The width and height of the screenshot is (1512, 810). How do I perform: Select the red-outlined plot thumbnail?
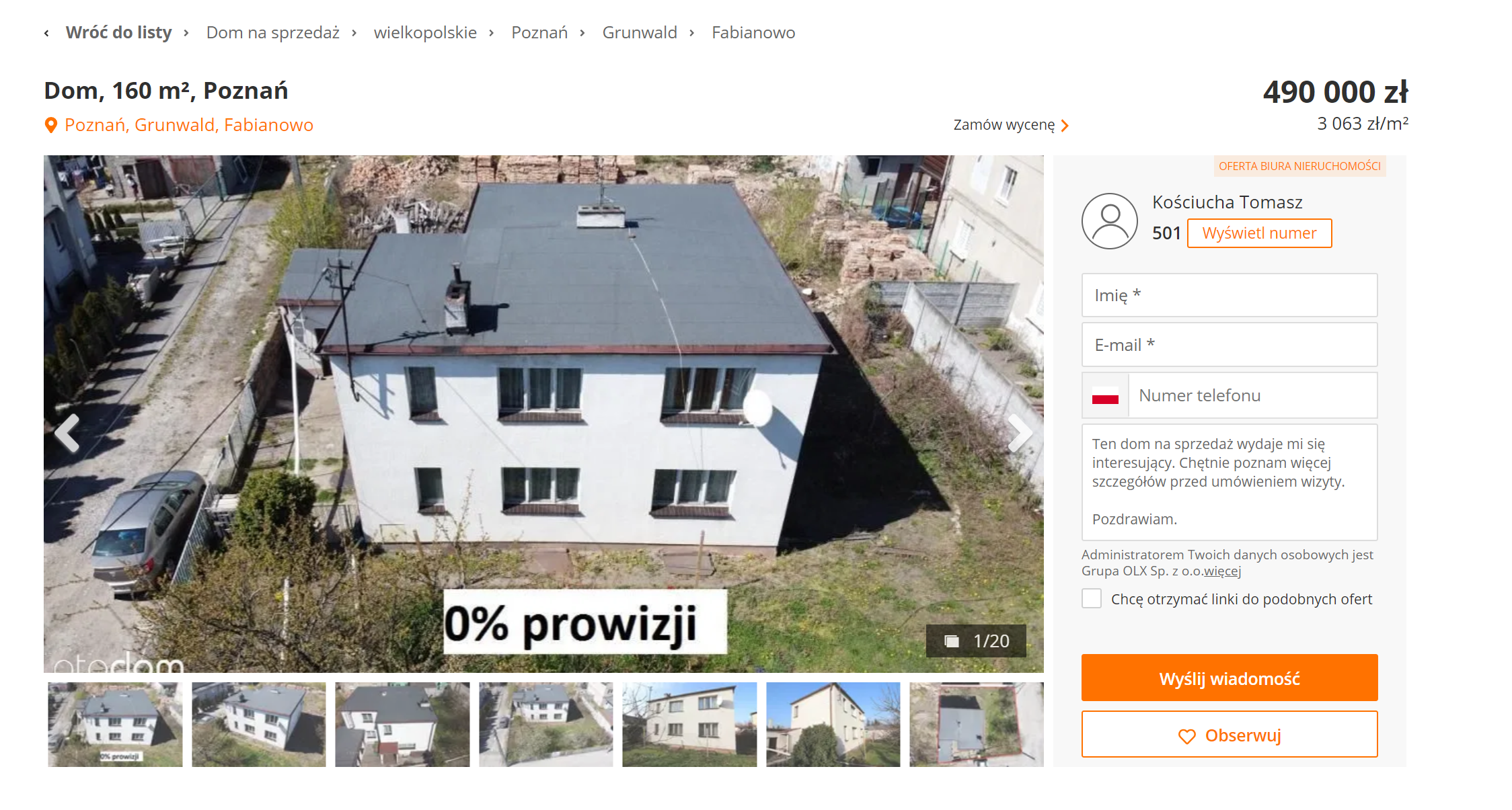[977, 725]
